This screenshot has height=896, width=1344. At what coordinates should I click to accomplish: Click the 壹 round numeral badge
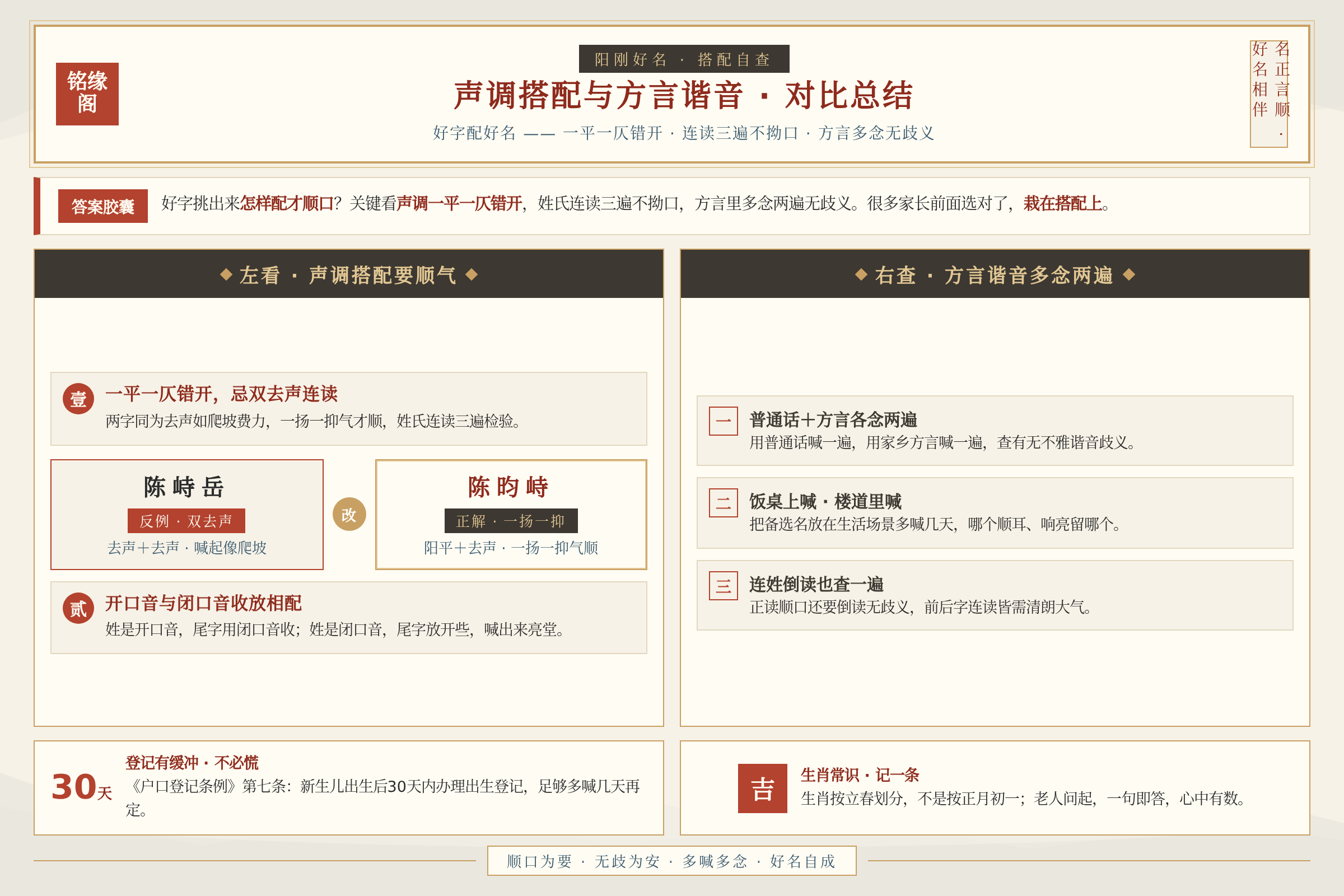click(78, 398)
